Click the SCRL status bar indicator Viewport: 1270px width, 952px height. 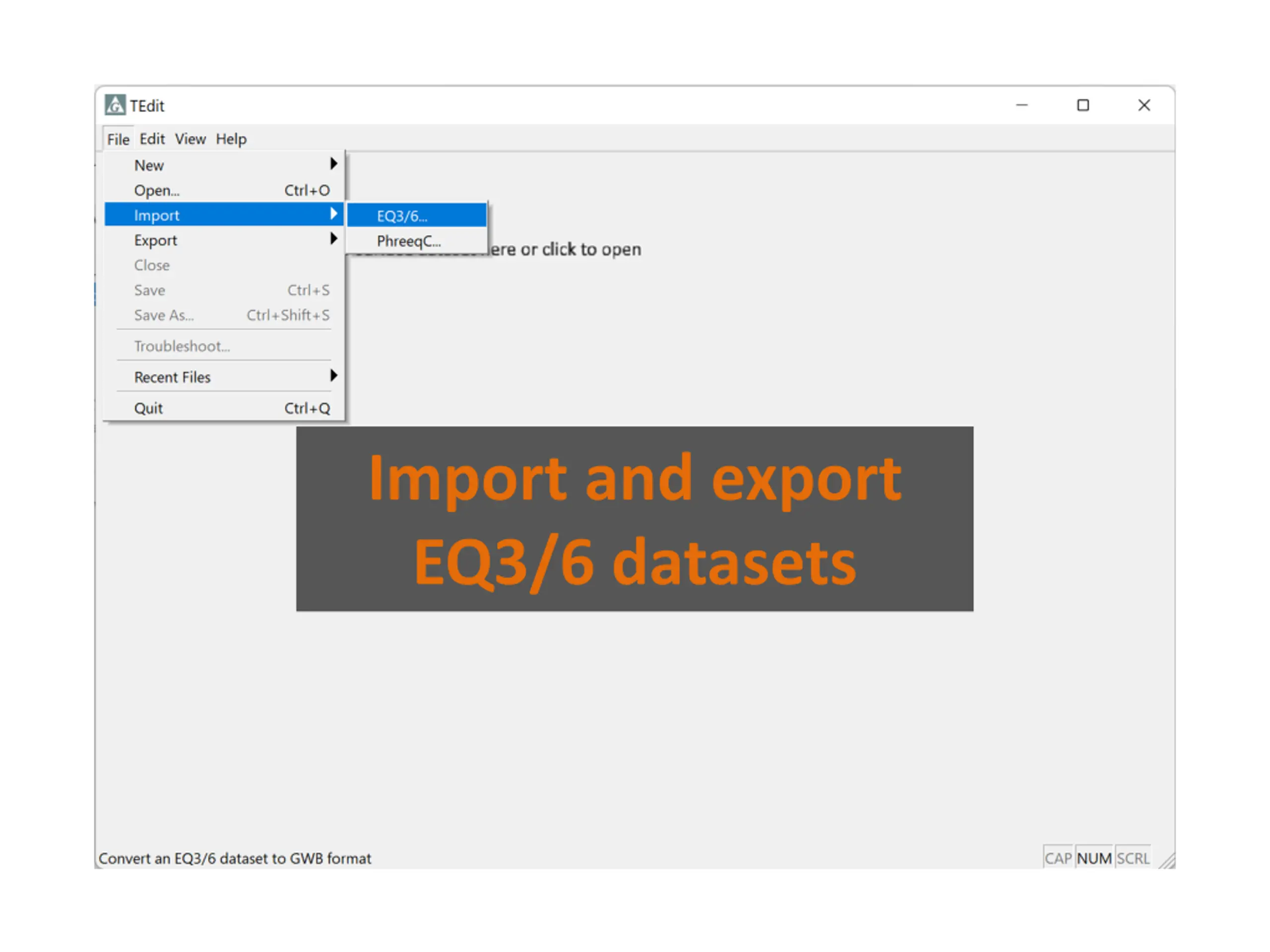pos(1133,858)
